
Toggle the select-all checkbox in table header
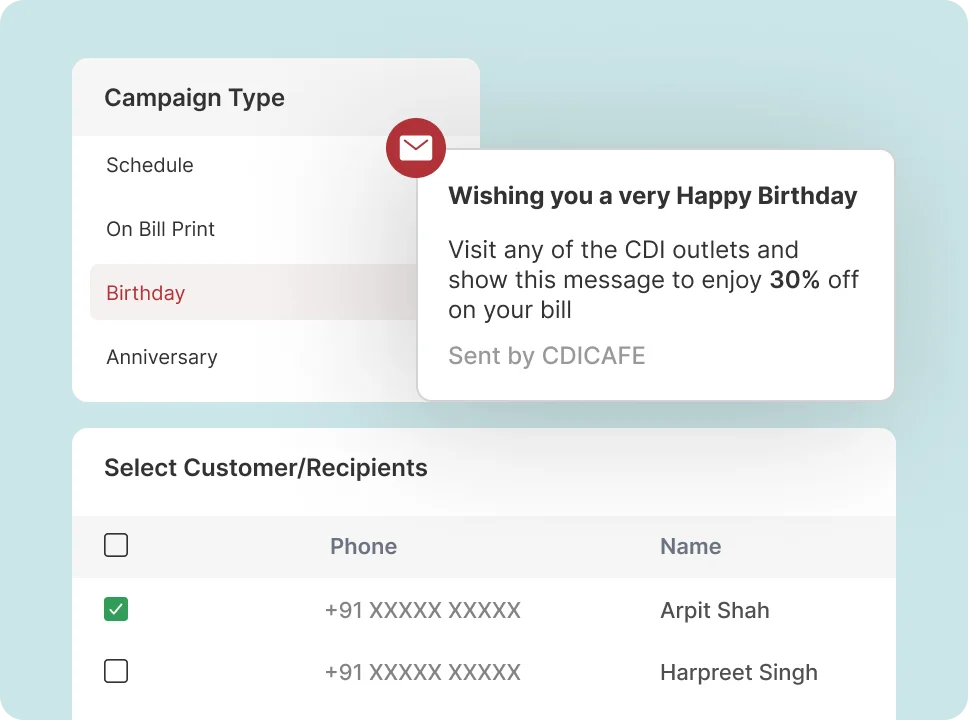click(116, 545)
